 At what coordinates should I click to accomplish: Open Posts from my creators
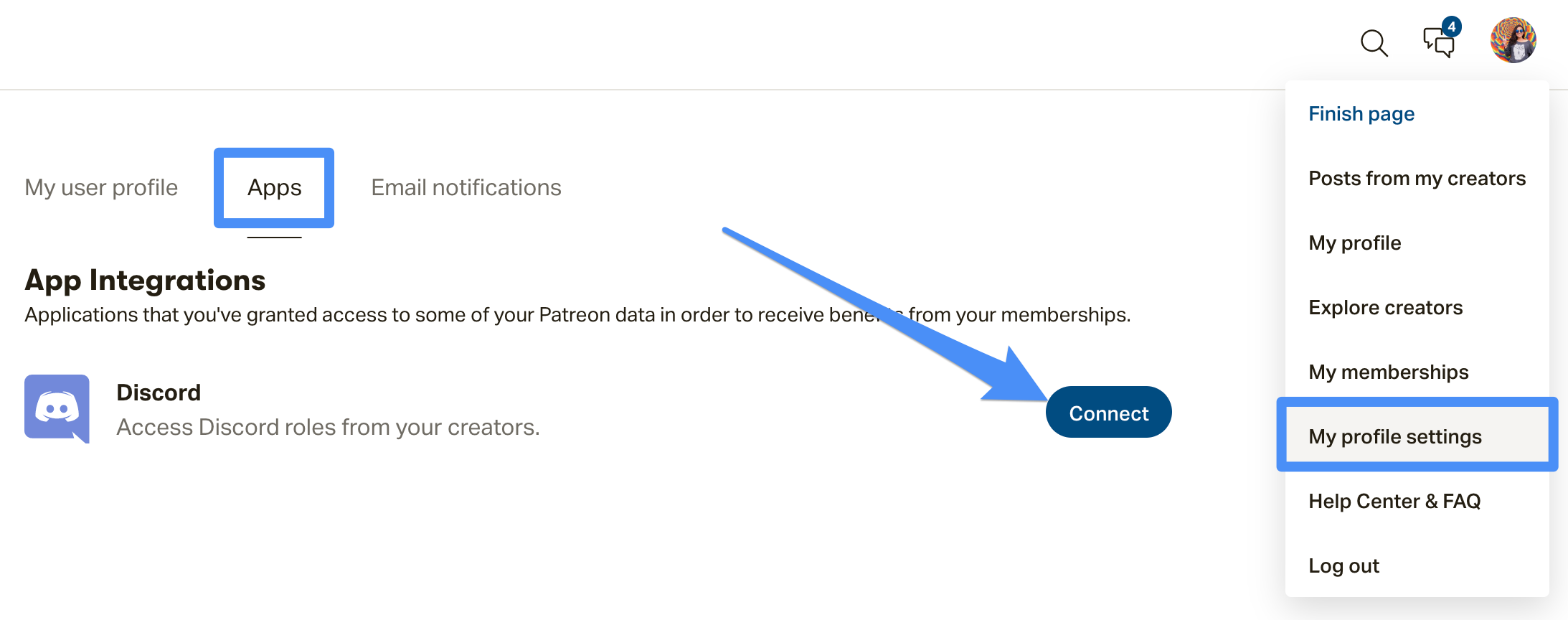pyautogui.click(x=1417, y=178)
